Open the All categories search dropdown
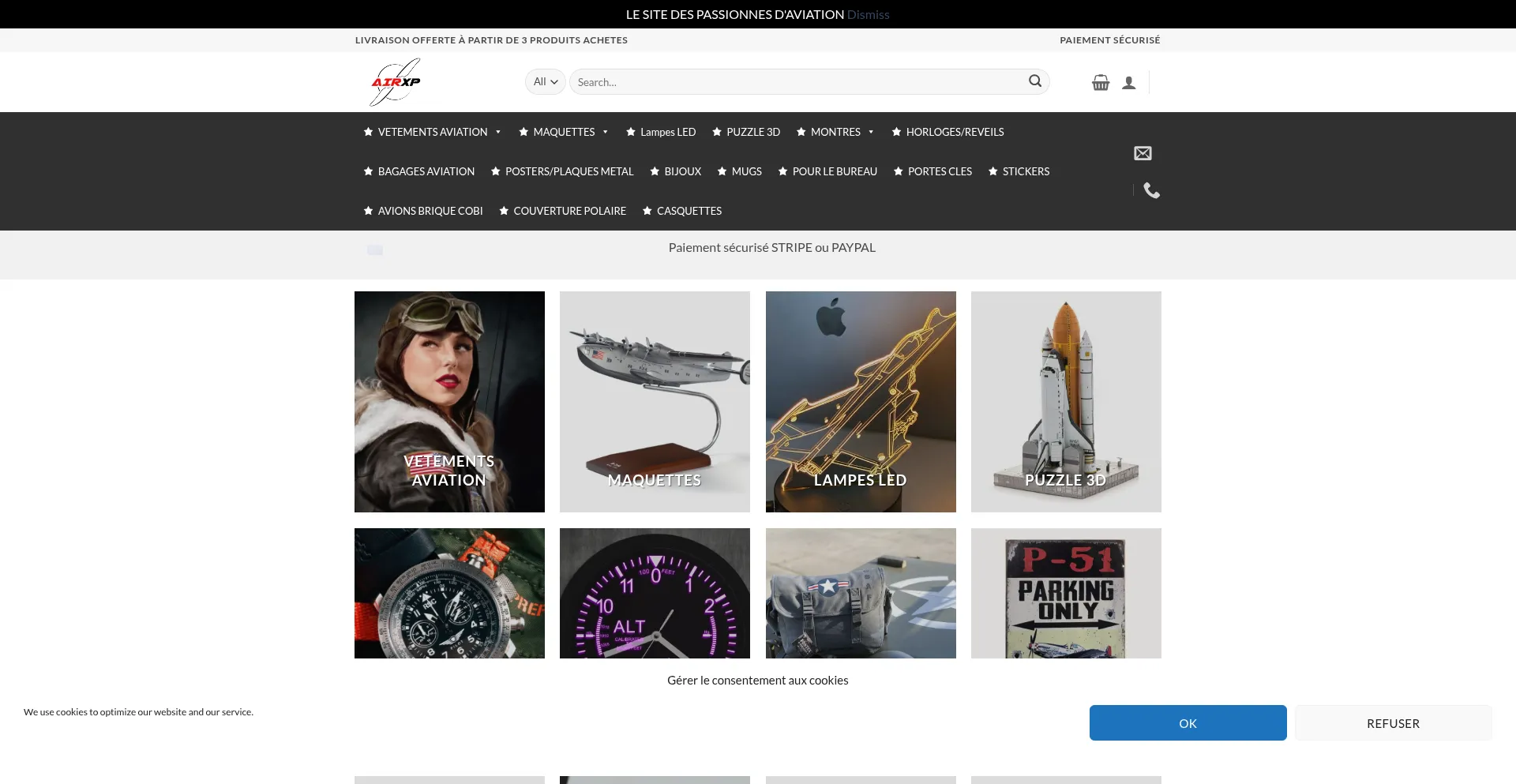Screen dimensions: 1516x784 [545, 81]
